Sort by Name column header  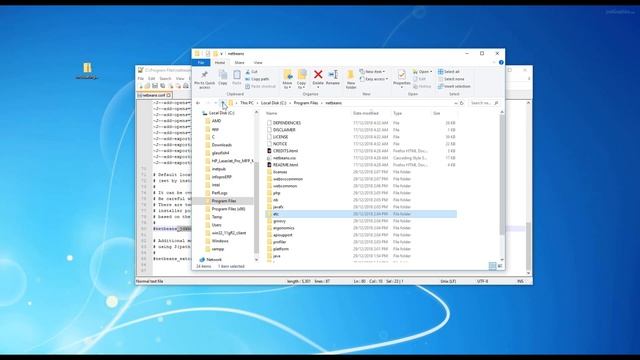(x=271, y=113)
